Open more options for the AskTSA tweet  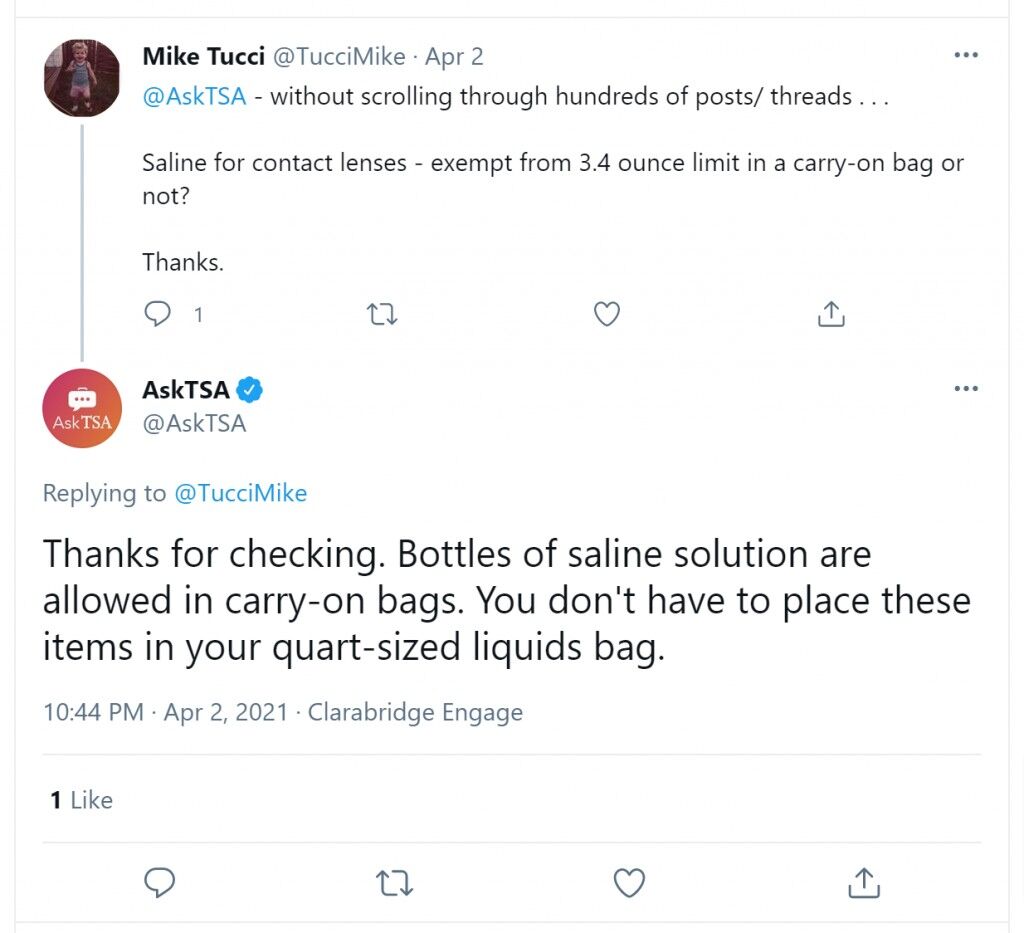[966, 388]
